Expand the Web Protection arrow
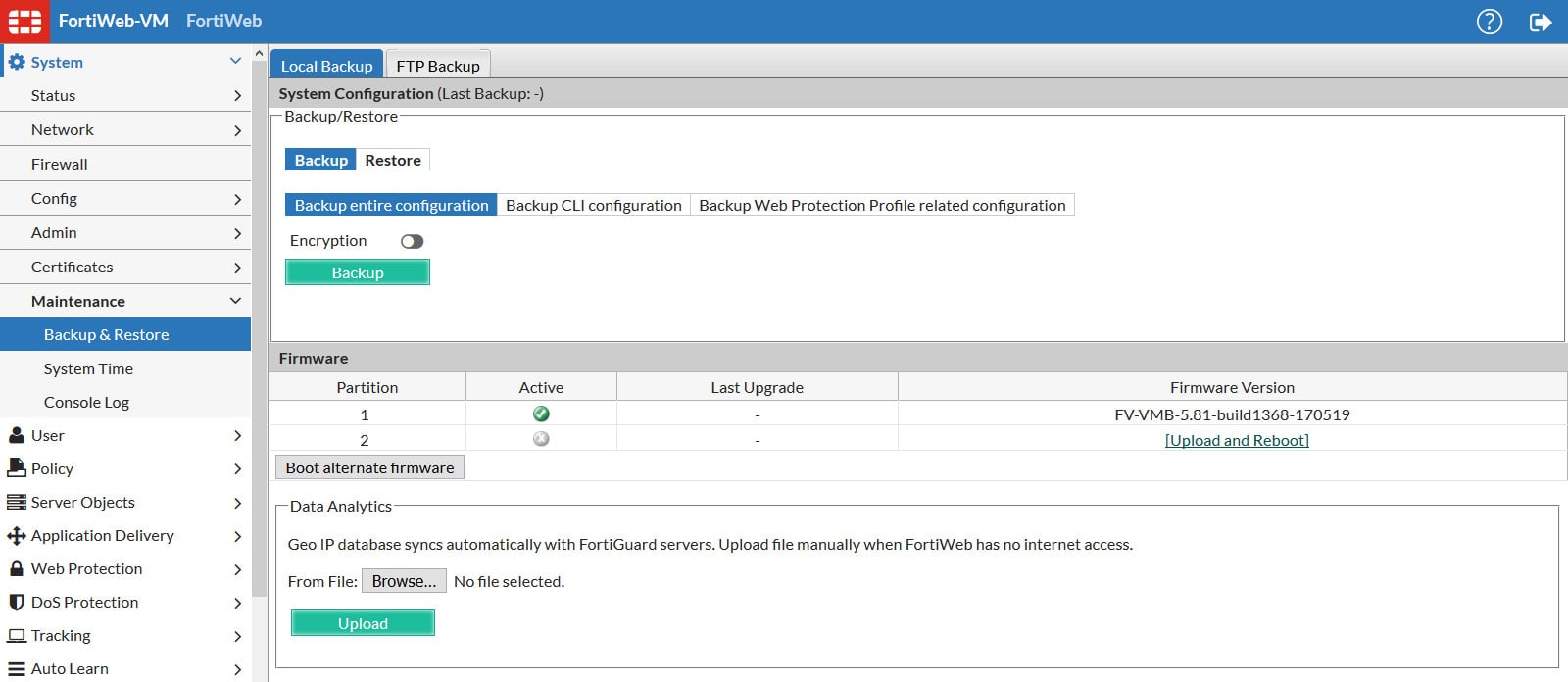The image size is (1568, 682). pyautogui.click(x=237, y=568)
